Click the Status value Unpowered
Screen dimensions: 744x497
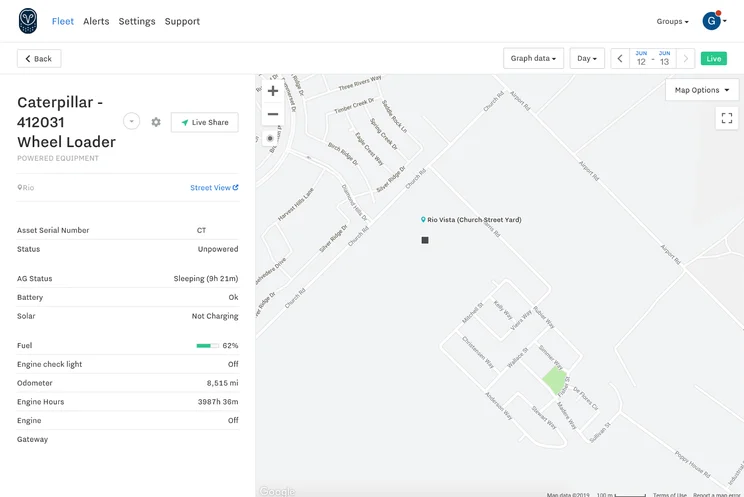tap(218, 249)
